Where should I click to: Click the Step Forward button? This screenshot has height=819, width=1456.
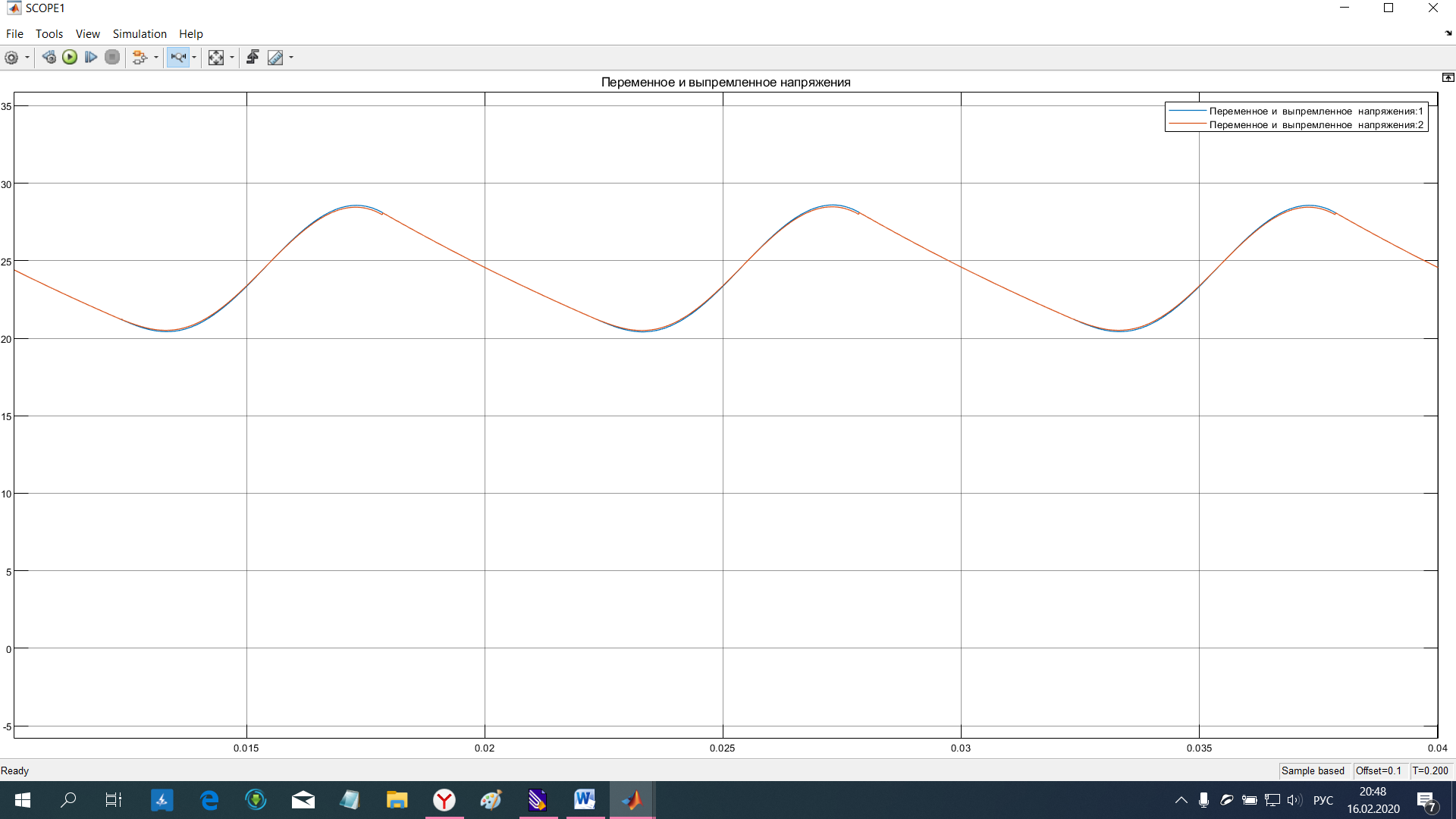(x=91, y=58)
